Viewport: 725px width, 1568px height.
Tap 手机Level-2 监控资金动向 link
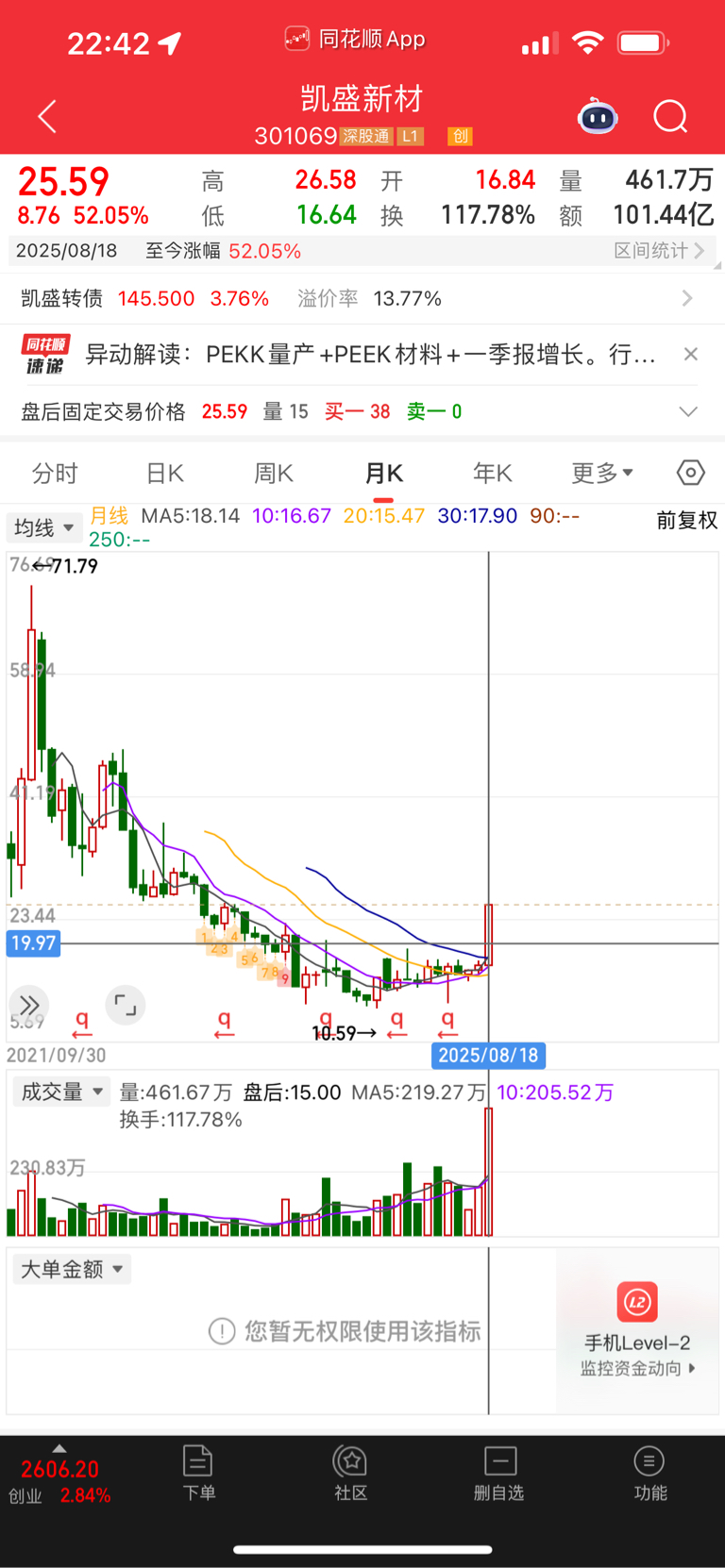638,1355
